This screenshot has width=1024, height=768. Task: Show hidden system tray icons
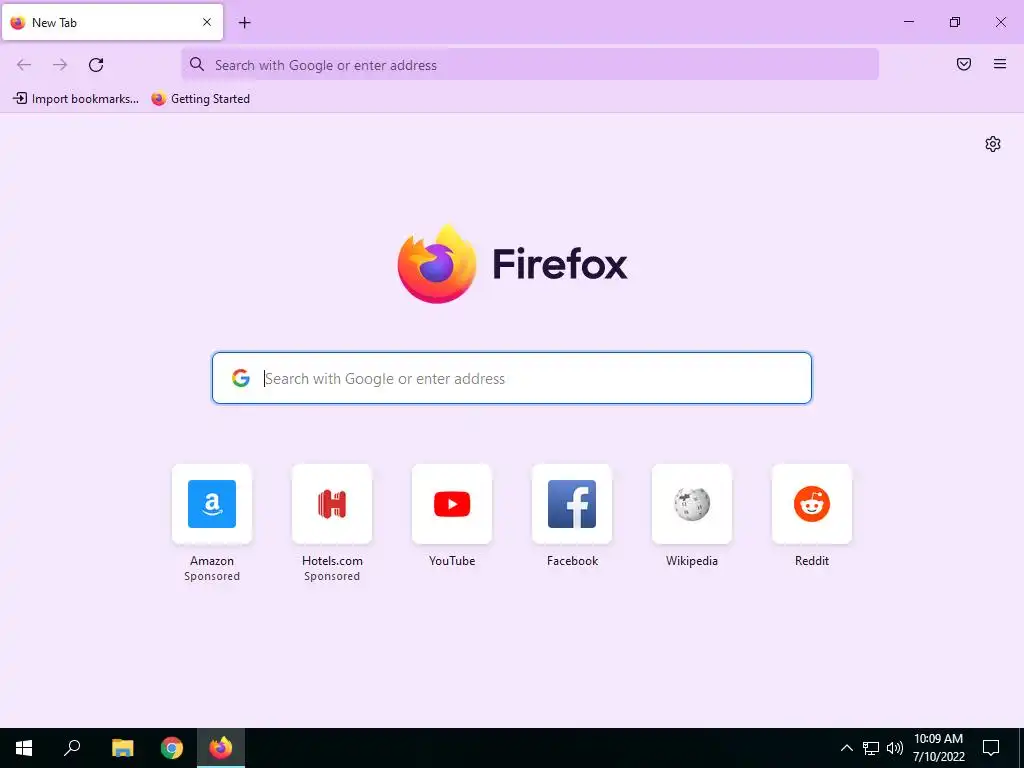[846, 748]
